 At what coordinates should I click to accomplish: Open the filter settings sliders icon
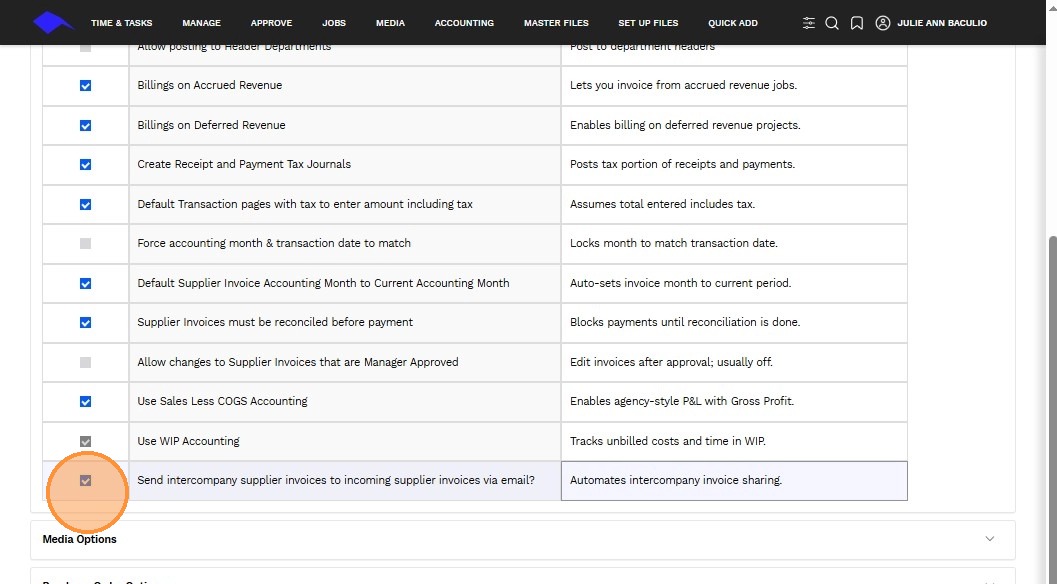pyautogui.click(x=809, y=23)
